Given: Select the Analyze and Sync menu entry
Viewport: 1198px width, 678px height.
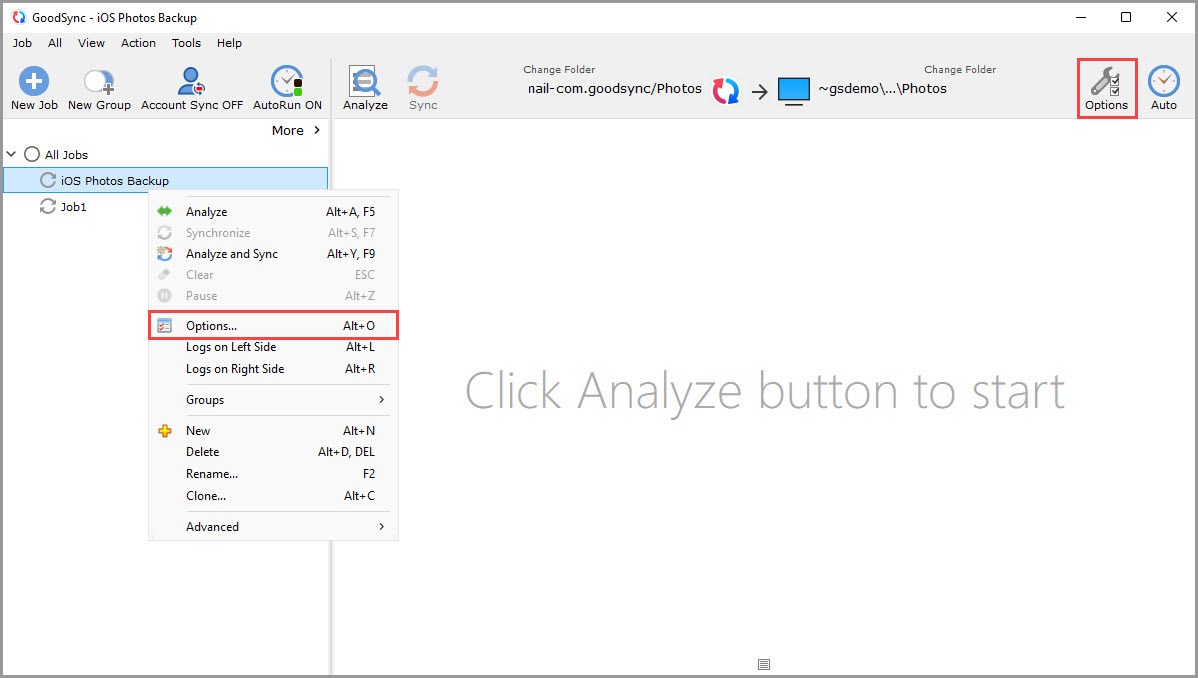Looking at the screenshot, I should (x=231, y=253).
